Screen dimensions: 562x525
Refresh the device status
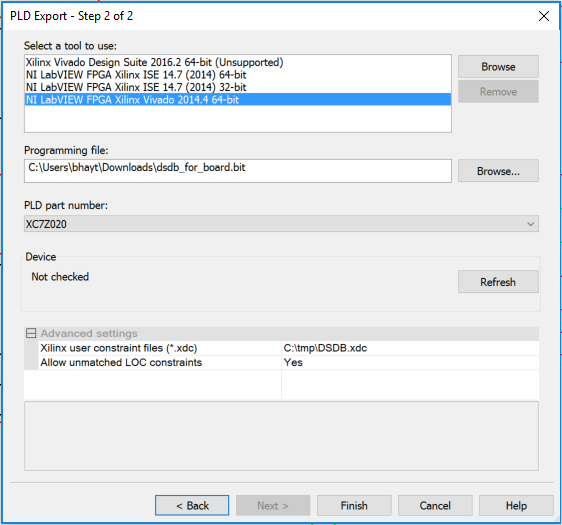click(x=498, y=282)
